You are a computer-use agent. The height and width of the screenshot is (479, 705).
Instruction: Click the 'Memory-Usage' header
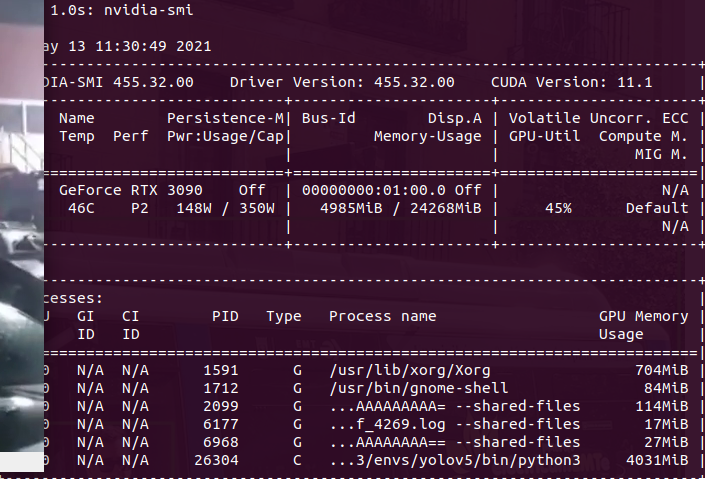[x=428, y=136]
